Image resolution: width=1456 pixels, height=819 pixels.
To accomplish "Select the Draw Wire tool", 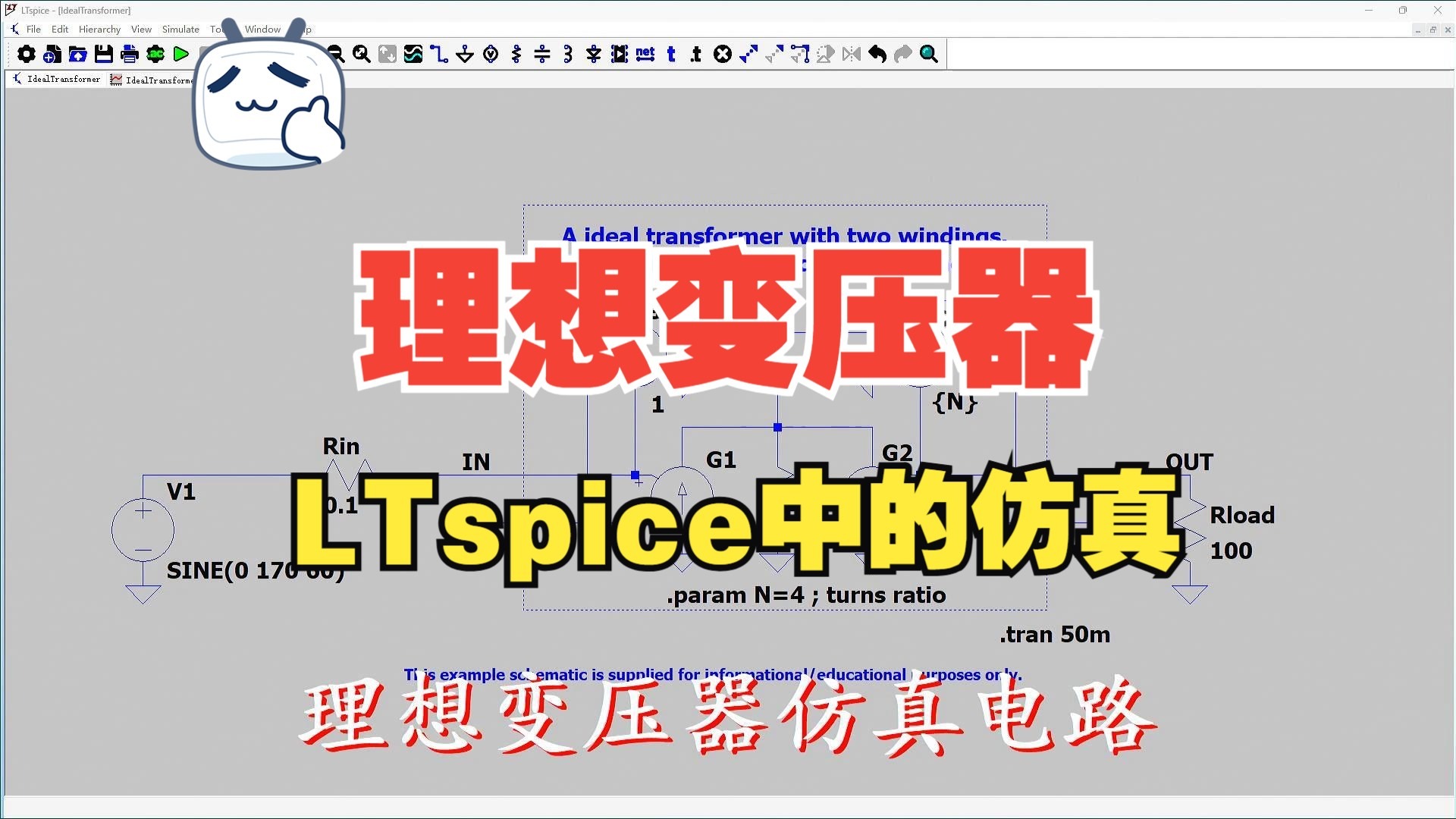I will click(439, 54).
